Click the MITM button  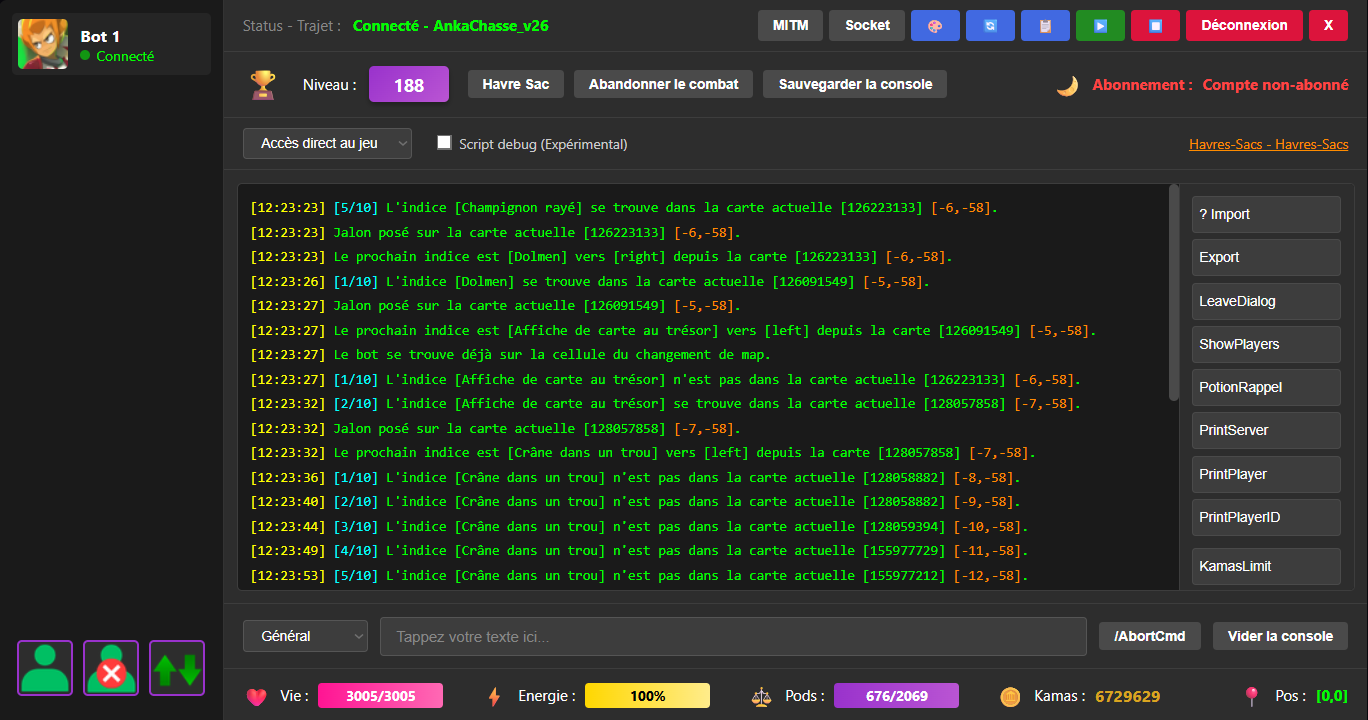pos(790,26)
